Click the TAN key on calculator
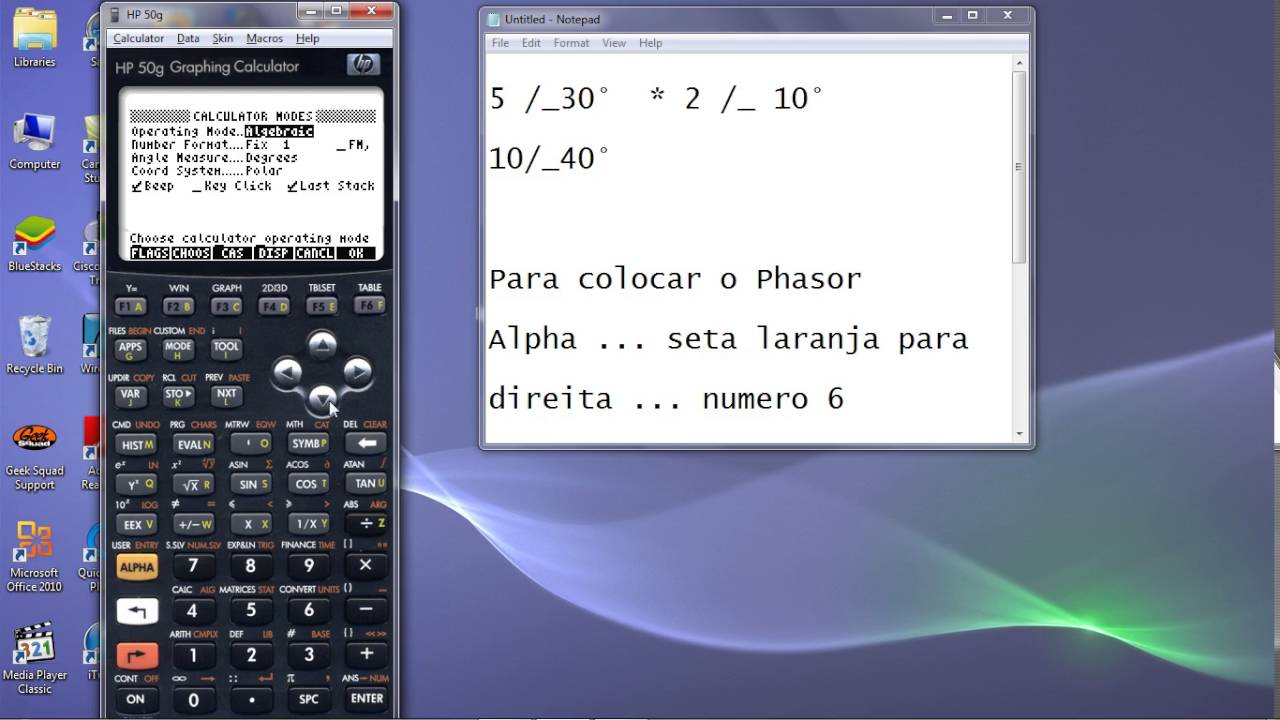The height and width of the screenshot is (720, 1280). (x=366, y=484)
